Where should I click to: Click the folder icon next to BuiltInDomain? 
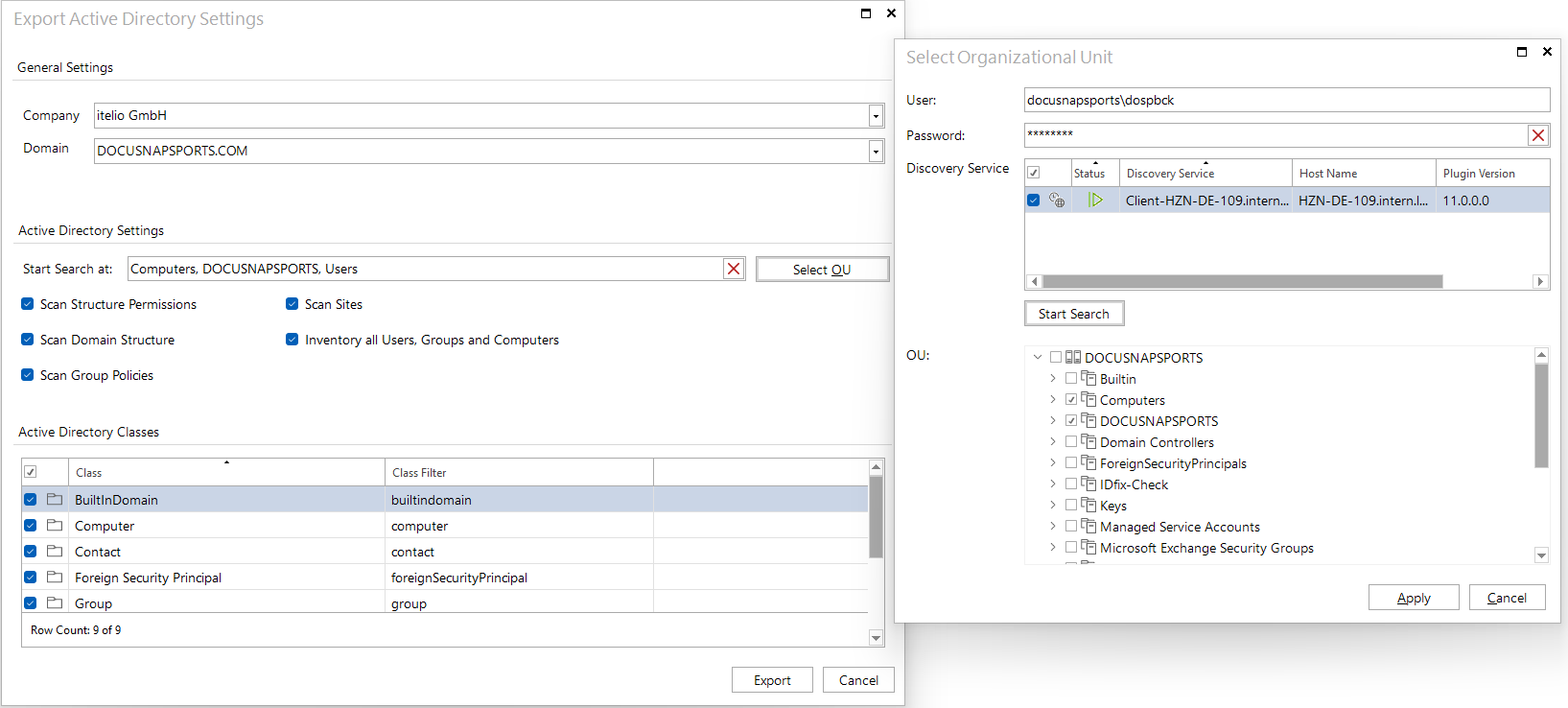pos(55,499)
